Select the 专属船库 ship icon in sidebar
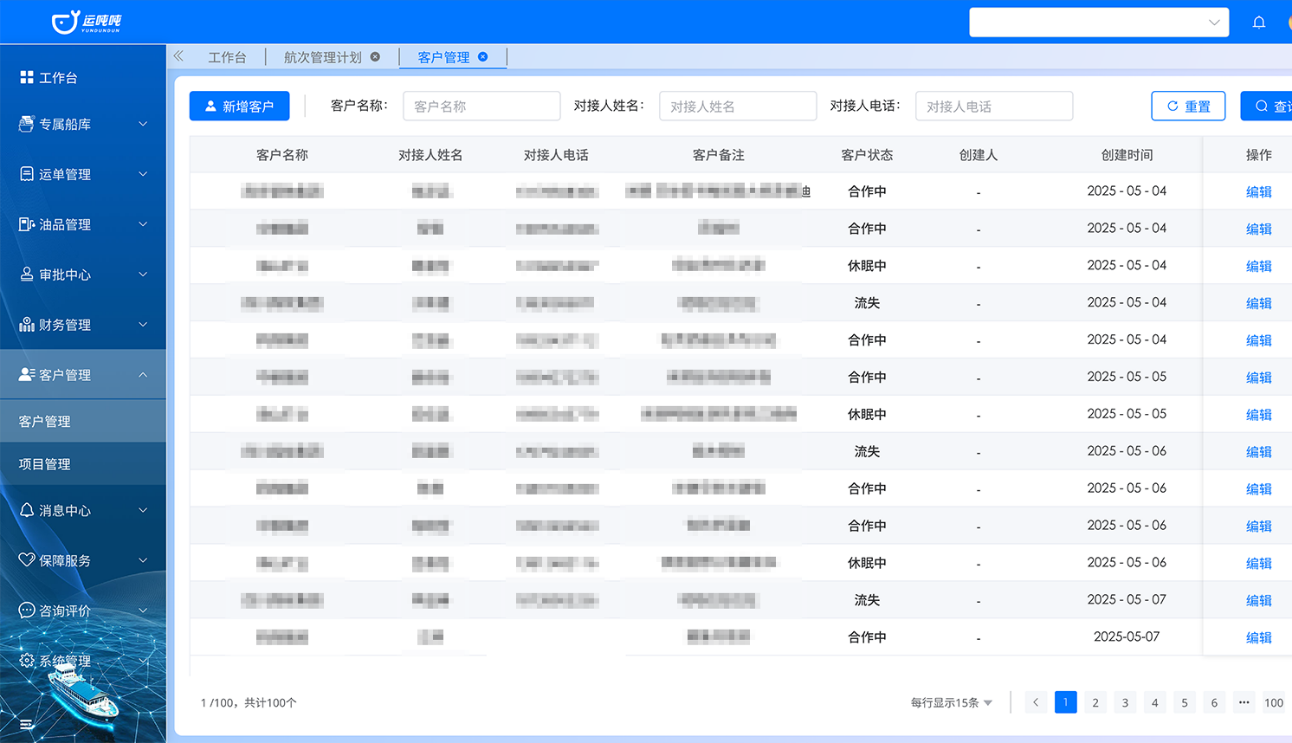This screenshot has height=743, width=1292. [28, 124]
